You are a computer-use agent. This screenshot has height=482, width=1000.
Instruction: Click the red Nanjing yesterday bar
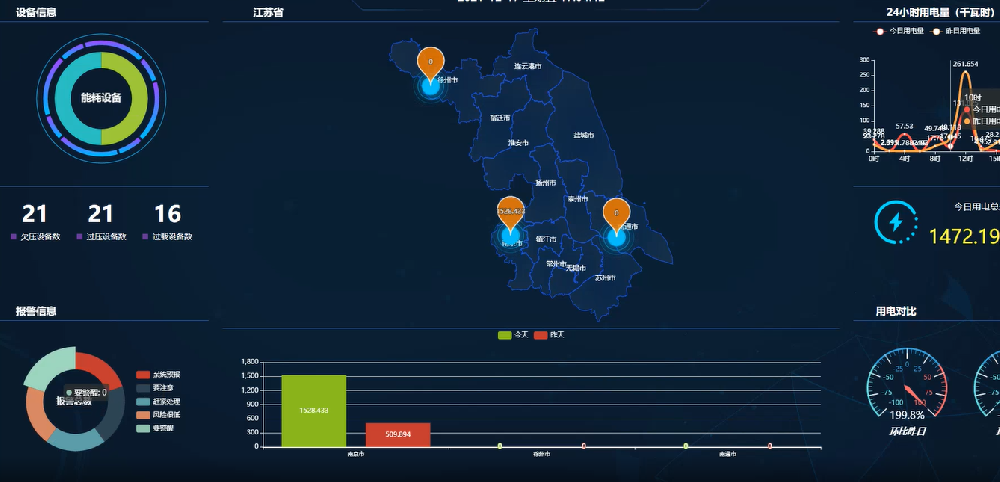[x=398, y=434]
